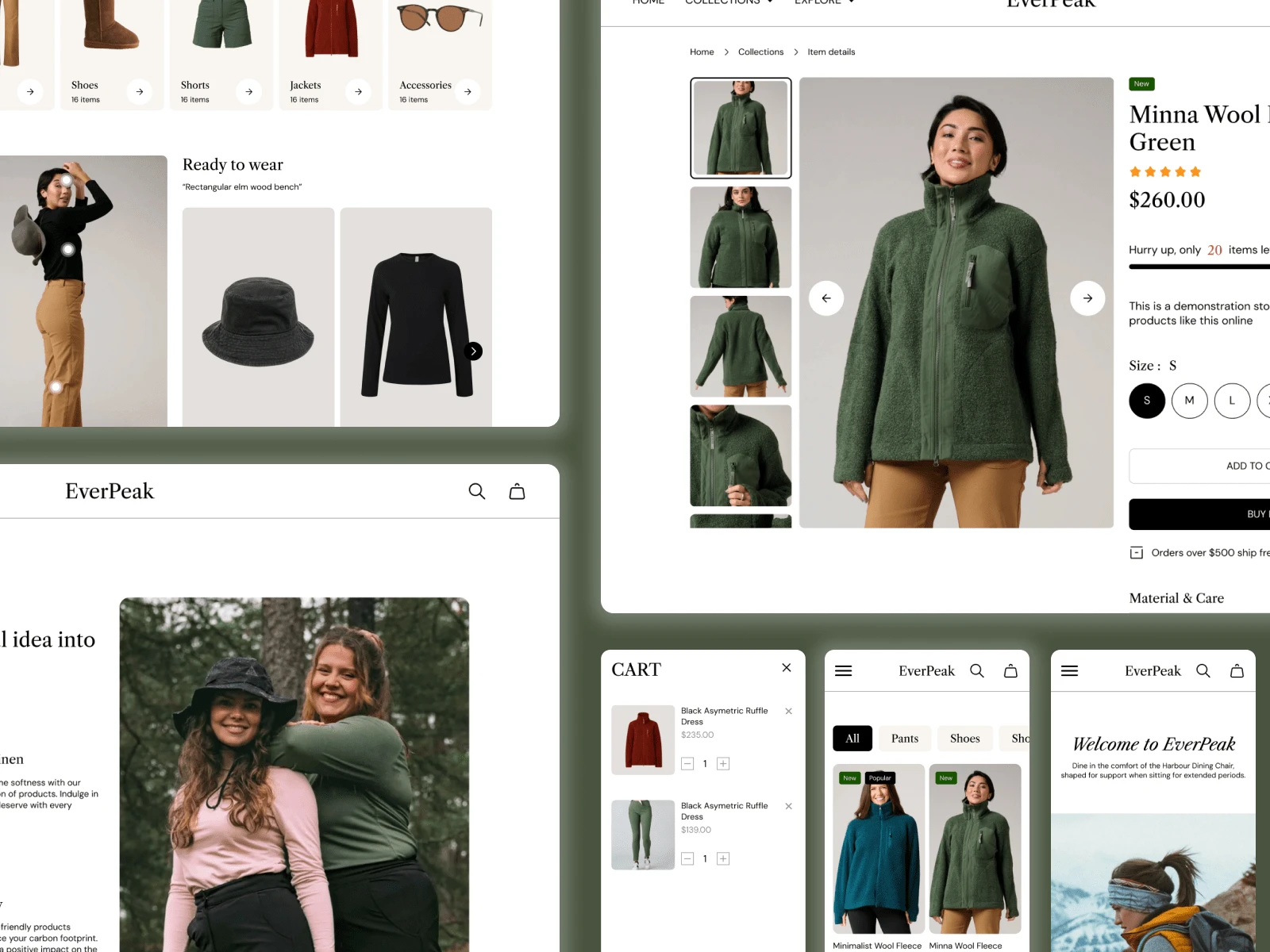Image resolution: width=1270 pixels, height=952 pixels.
Task: Select size S
Action: (x=1147, y=401)
